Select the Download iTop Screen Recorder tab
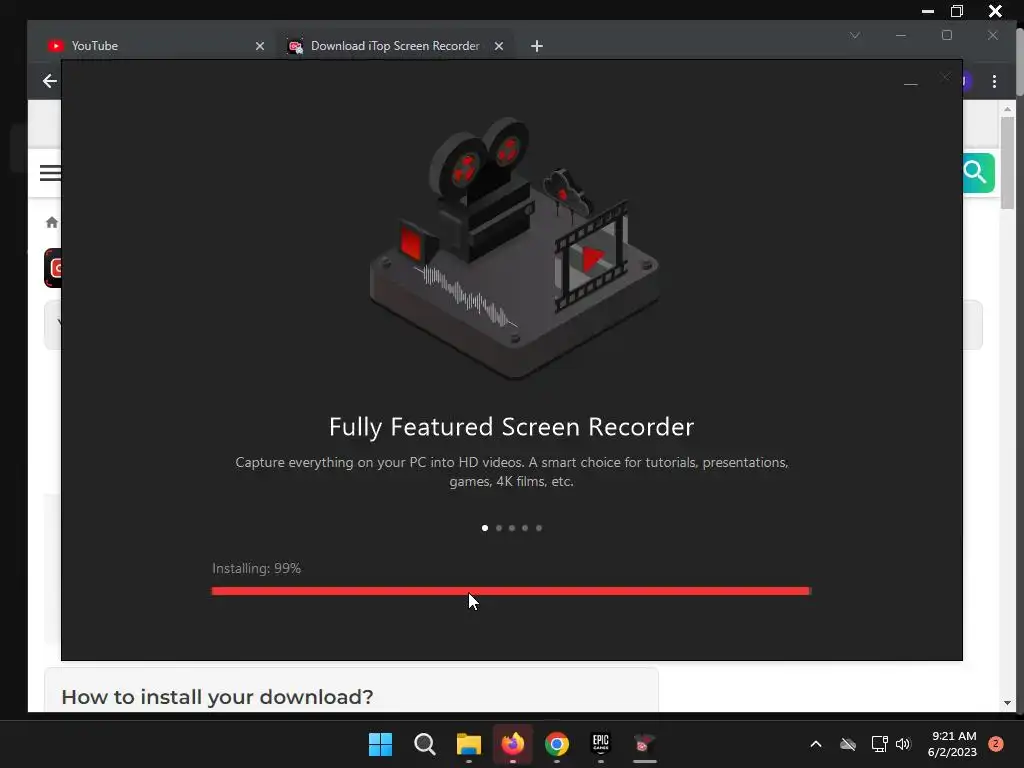The height and width of the screenshot is (768, 1024). point(395,46)
